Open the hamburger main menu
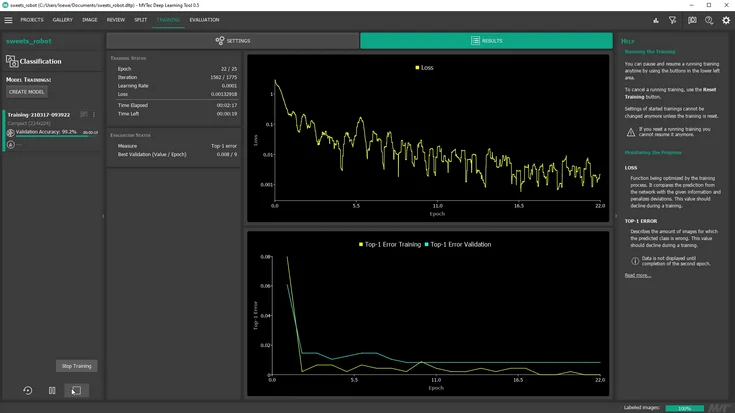The height and width of the screenshot is (413, 735). (x=9, y=20)
